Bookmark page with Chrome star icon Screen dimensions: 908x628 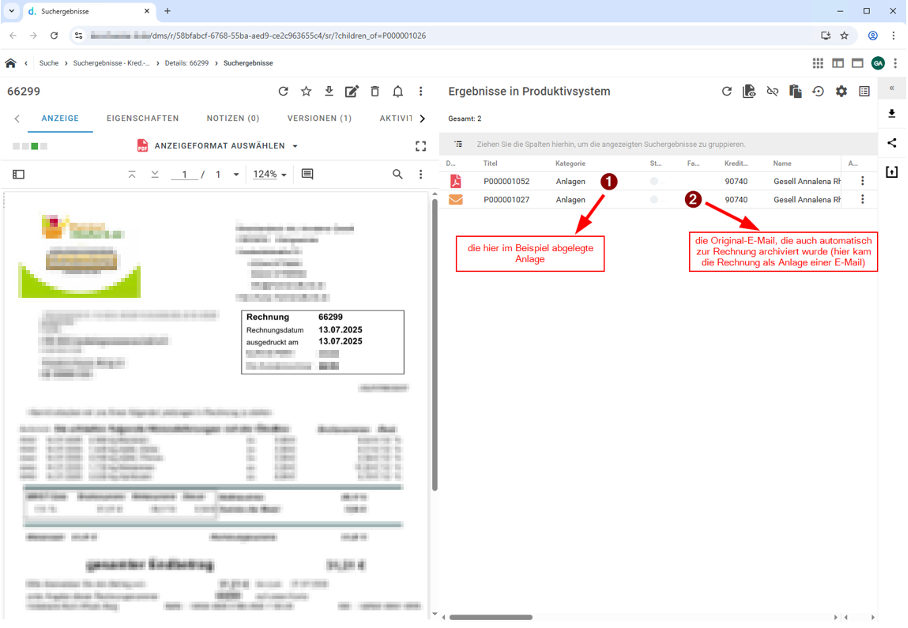click(845, 35)
